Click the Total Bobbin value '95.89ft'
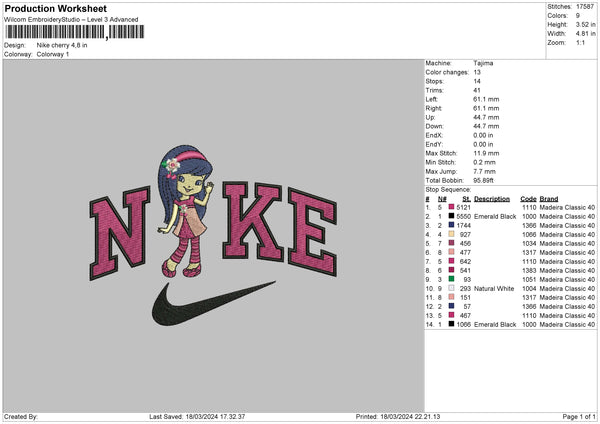This screenshot has height=424, width=600. 483,180
